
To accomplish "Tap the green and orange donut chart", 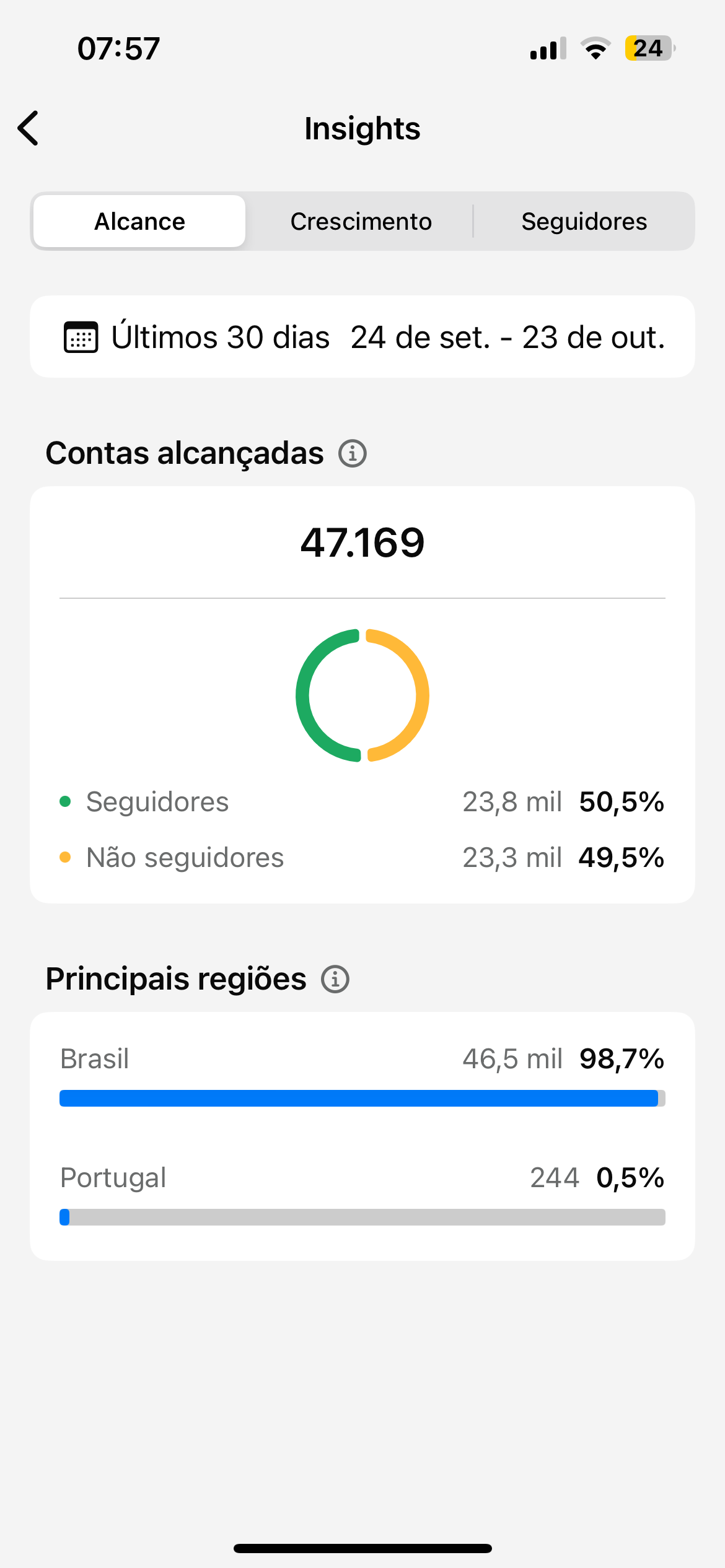I will (x=362, y=695).
